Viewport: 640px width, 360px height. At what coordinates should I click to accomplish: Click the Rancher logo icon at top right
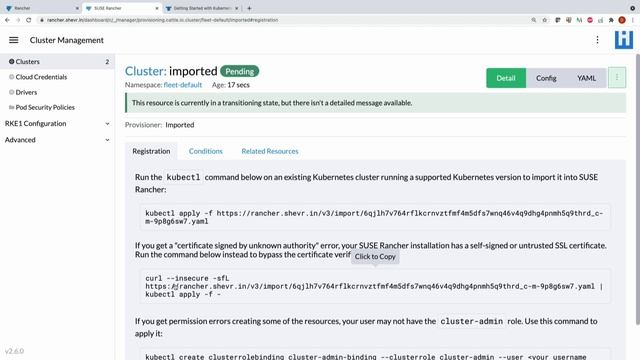pos(624,40)
